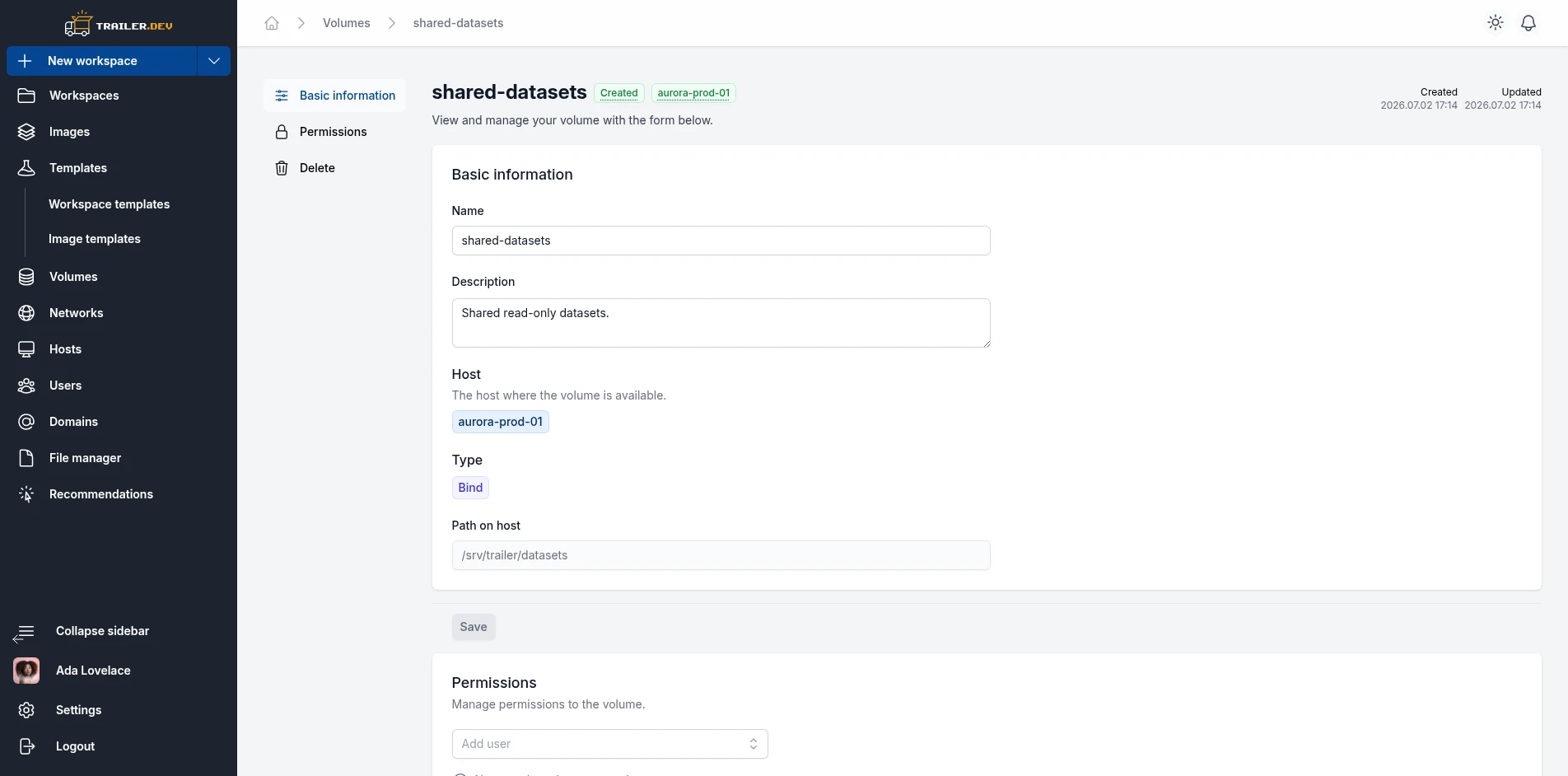Click shared-datasets breadcrumb
1568x776 pixels.
tap(458, 23)
